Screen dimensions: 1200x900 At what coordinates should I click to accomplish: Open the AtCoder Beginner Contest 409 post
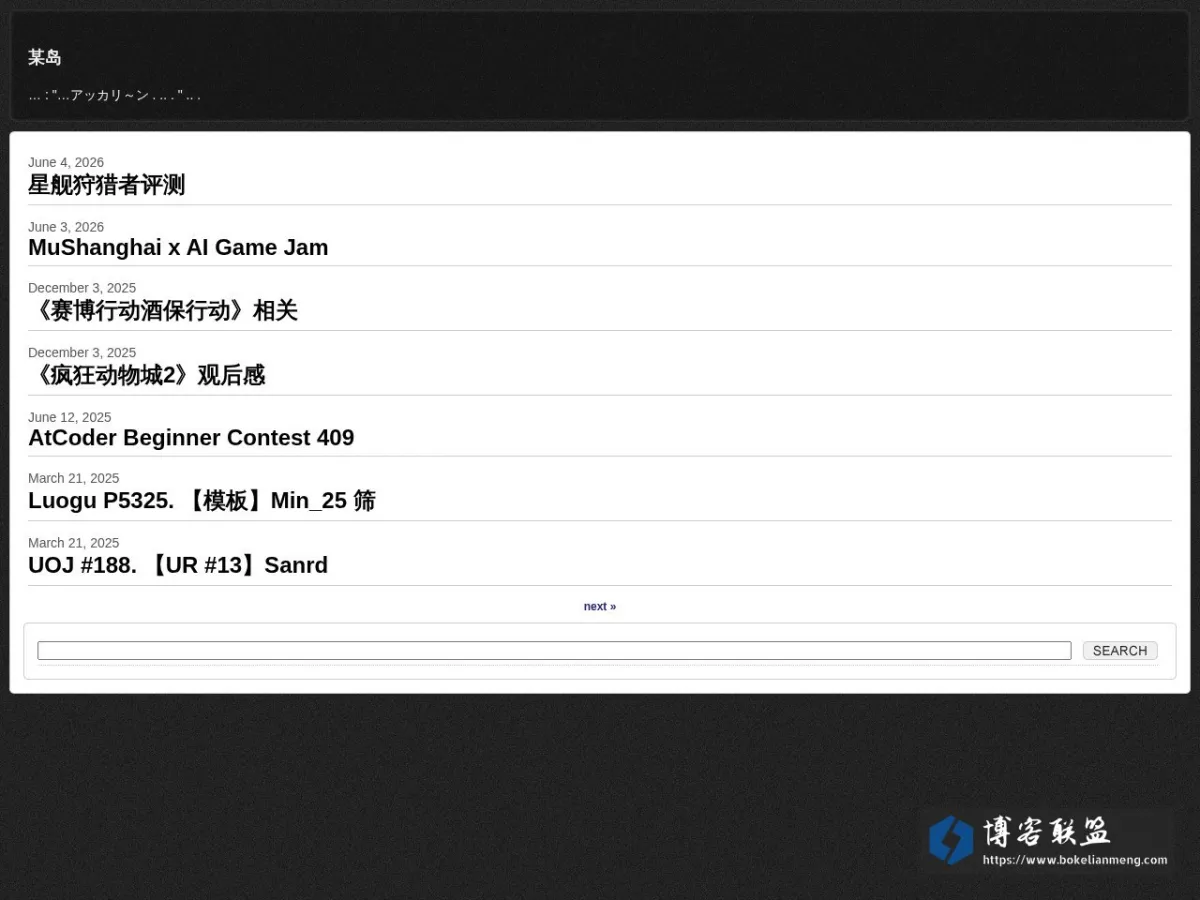click(x=191, y=438)
